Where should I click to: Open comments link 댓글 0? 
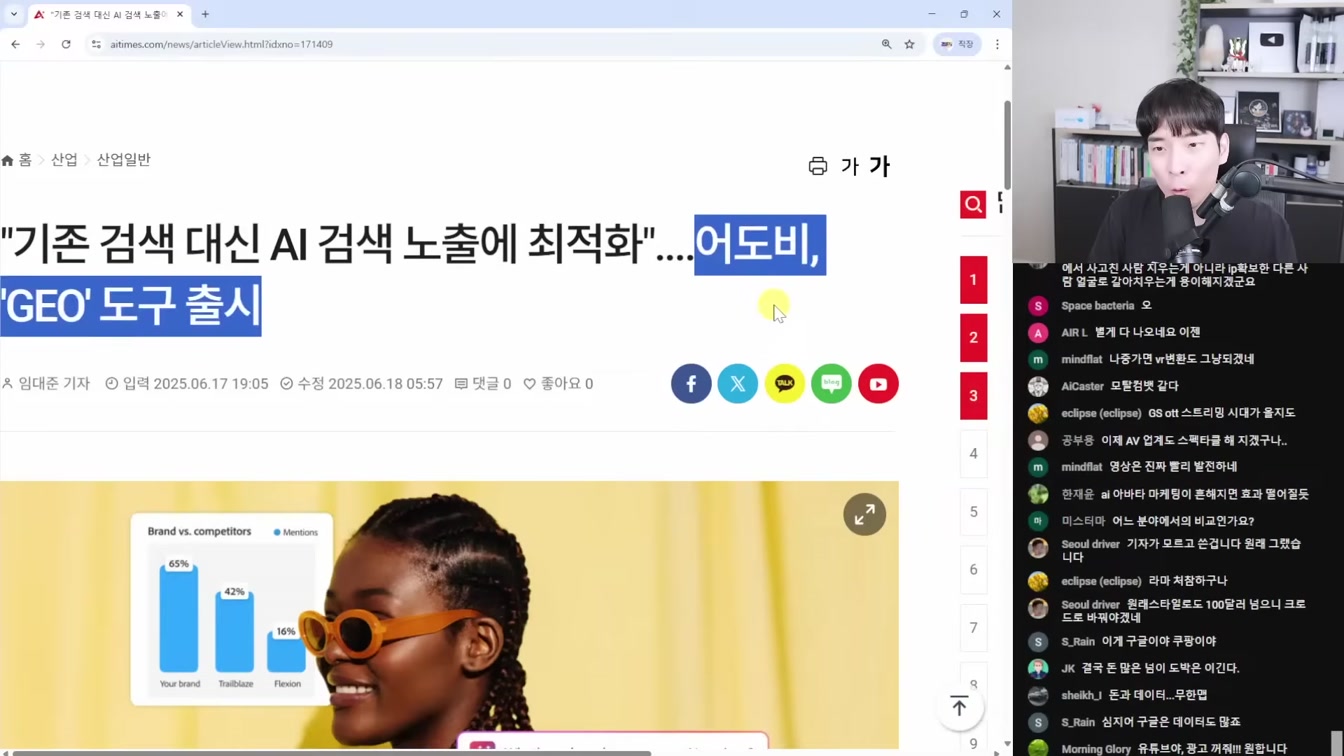point(483,384)
